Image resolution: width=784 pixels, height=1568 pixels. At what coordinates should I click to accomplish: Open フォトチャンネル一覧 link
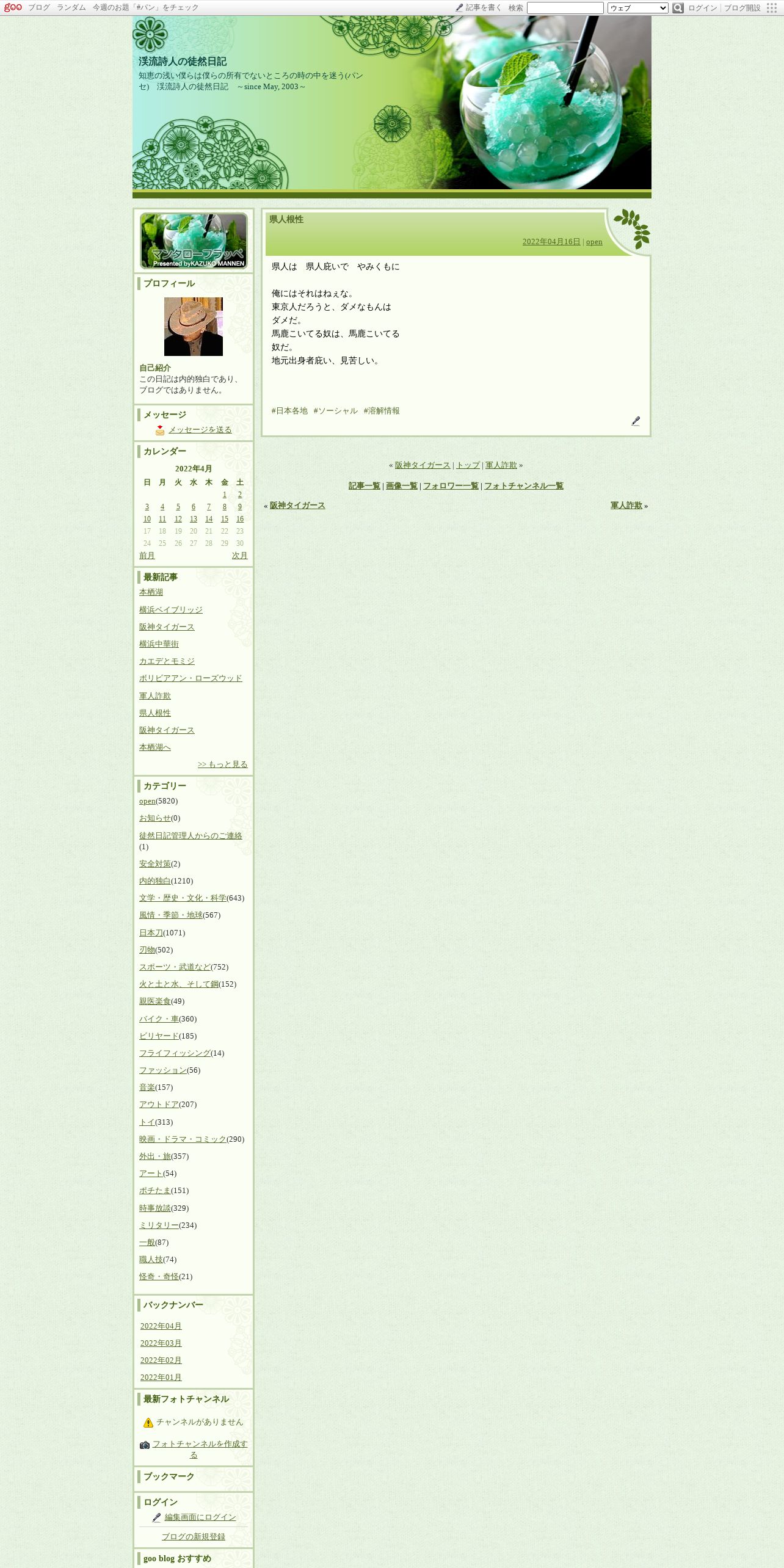point(524,486)
